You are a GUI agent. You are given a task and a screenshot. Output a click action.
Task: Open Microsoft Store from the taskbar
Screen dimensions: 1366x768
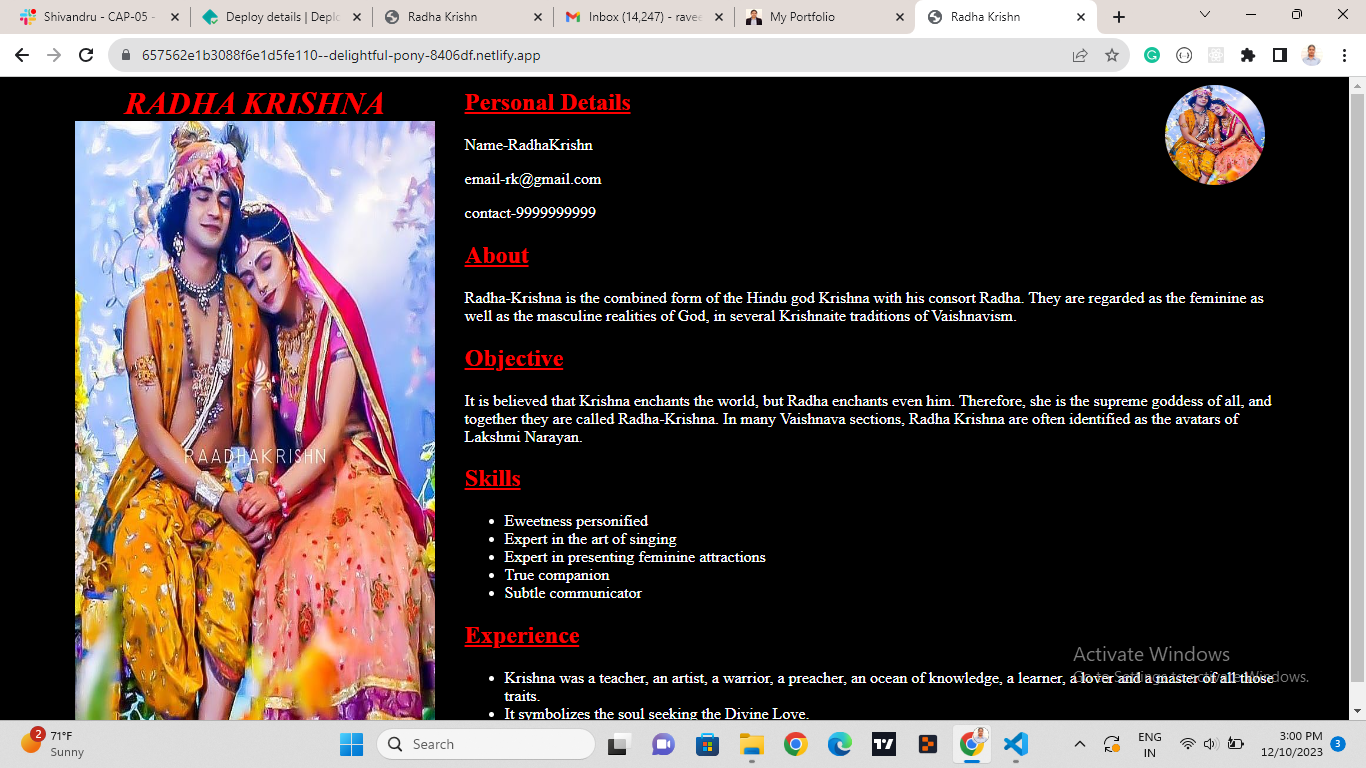pyautogui.click(x=707, y=743)
